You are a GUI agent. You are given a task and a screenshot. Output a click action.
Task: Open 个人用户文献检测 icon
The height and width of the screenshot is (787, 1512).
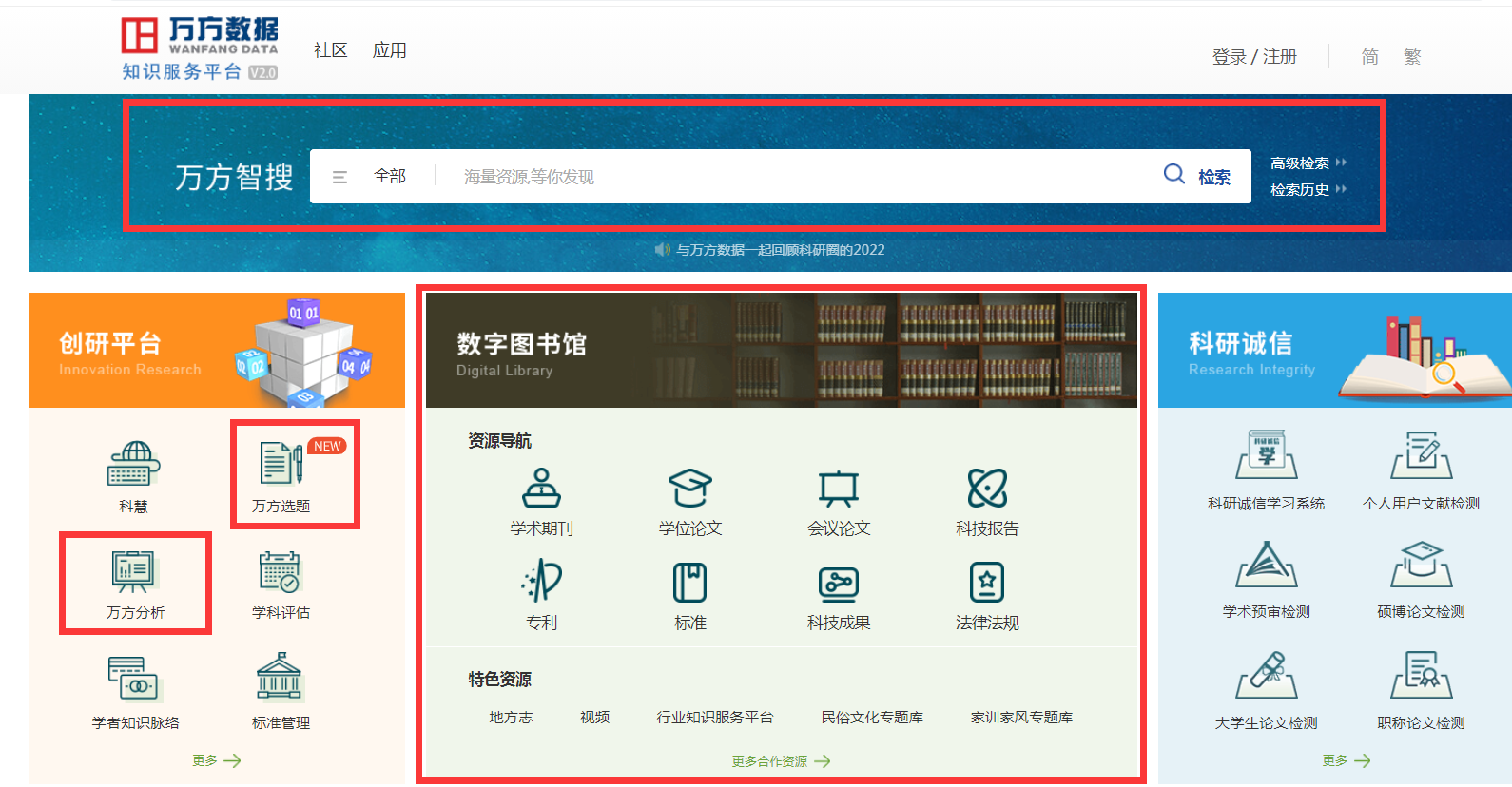click(x=1422, y=454)
